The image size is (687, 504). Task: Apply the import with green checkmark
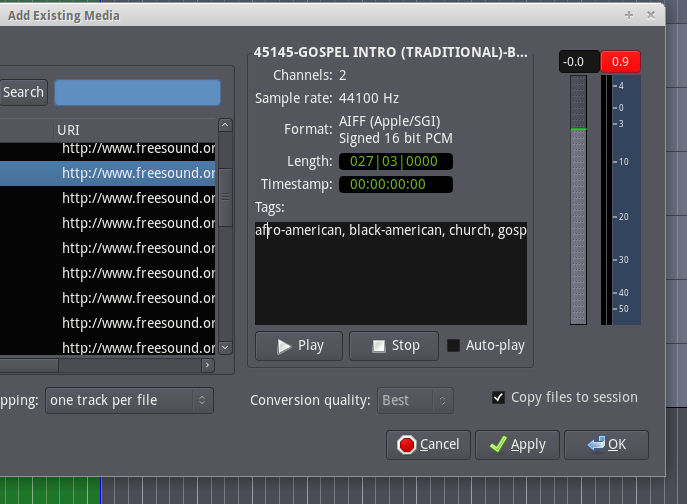(517, 444)
